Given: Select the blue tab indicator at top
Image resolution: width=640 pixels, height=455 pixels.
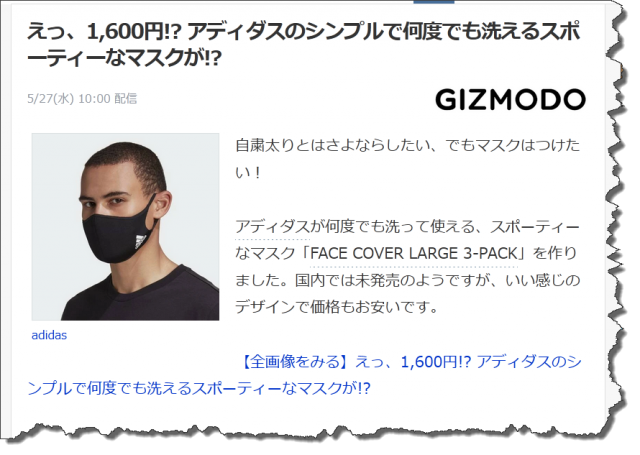Looking at the screenshot, I should point(433,2).
